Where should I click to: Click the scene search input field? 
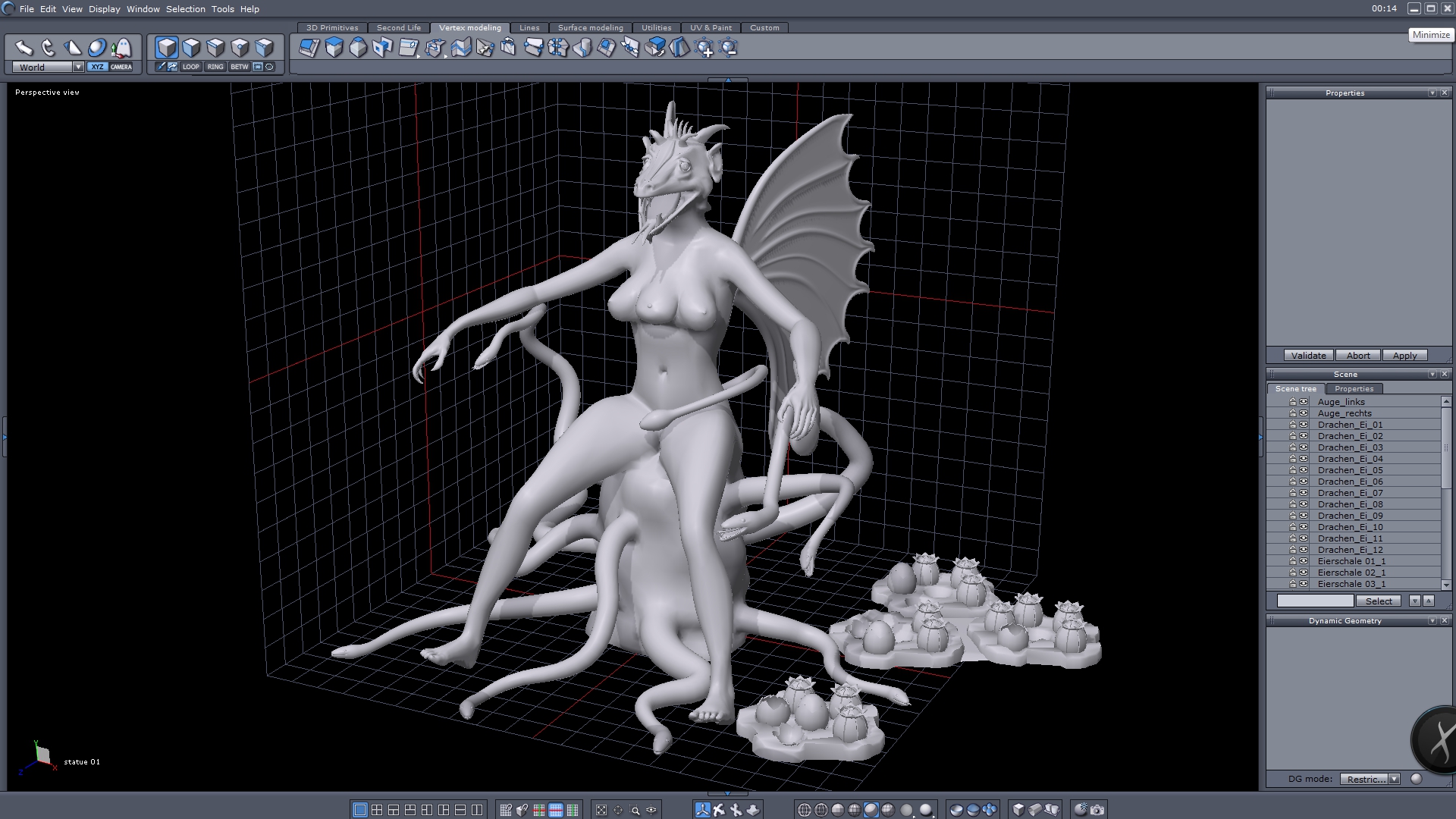(x=1315, y=601)
